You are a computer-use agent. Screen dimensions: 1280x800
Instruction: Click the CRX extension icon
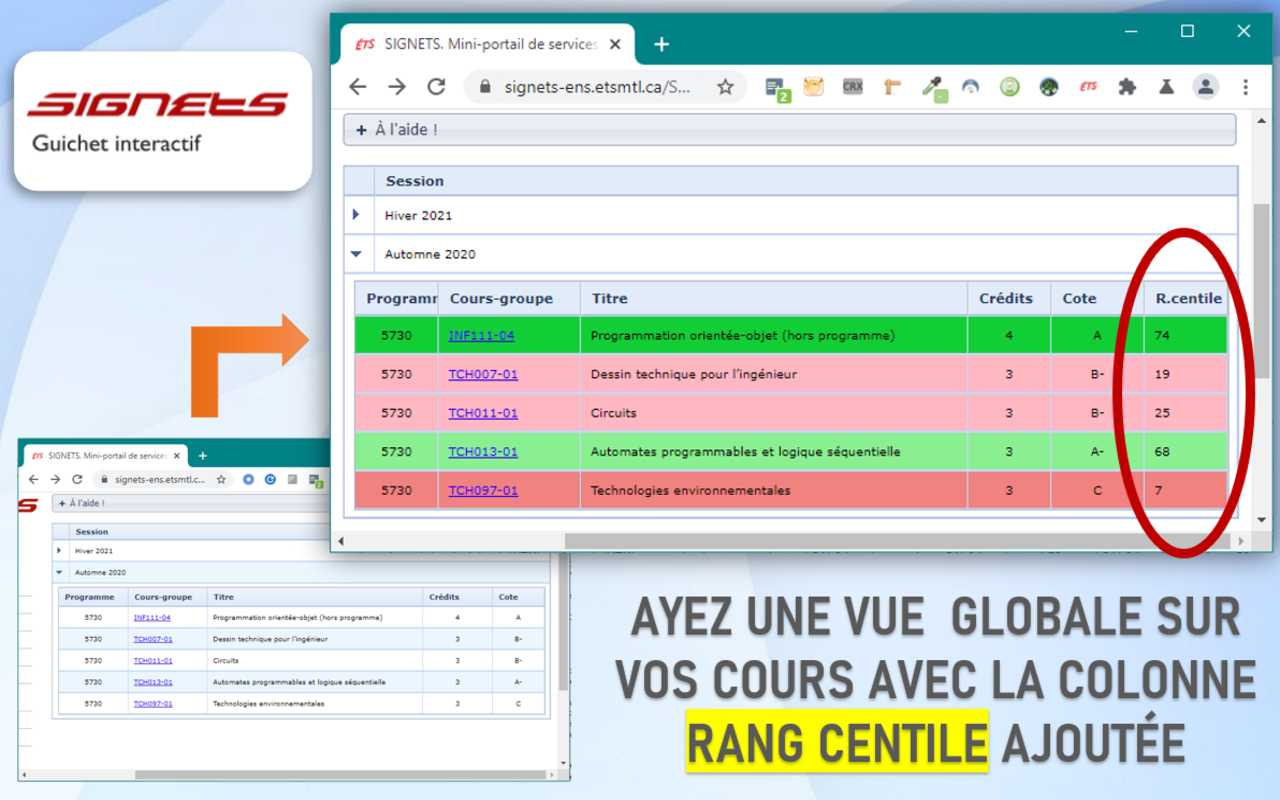point(853,87)
